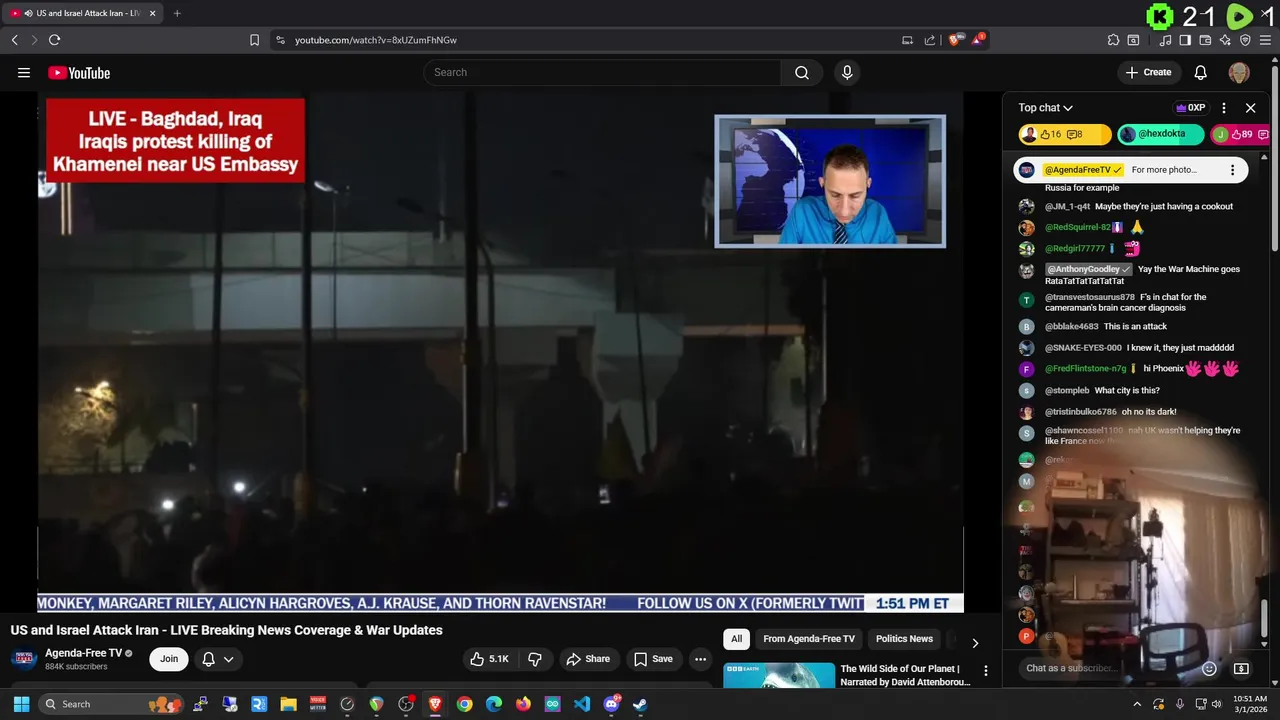Open File Explorer from the taskbar
This screenshot has height=720, width=1280.
click(x=289, y=704)
